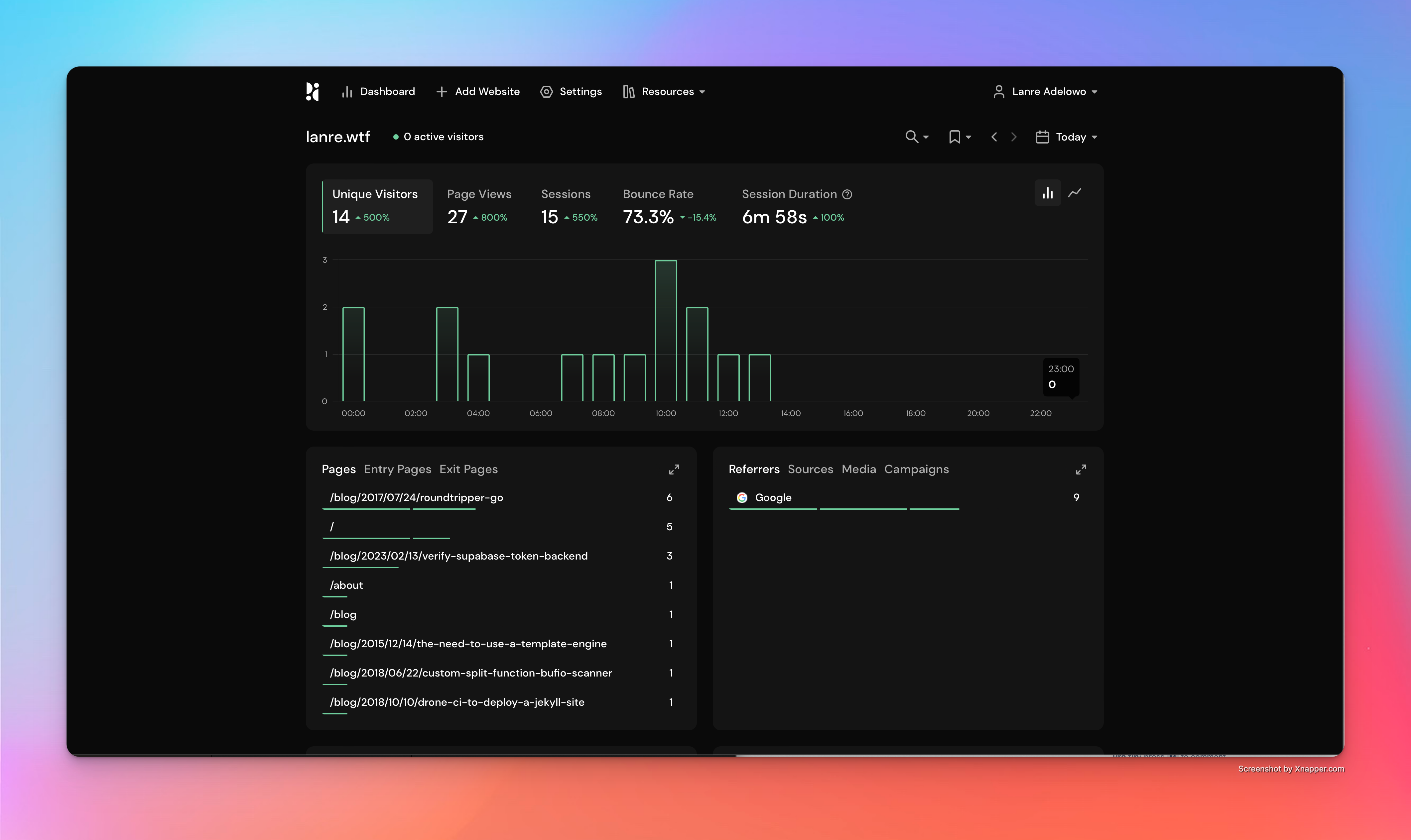This screenshot has height=840, width=1411.
Task: Select the Bounce Rate metric
Action: (x=669, y=207)
